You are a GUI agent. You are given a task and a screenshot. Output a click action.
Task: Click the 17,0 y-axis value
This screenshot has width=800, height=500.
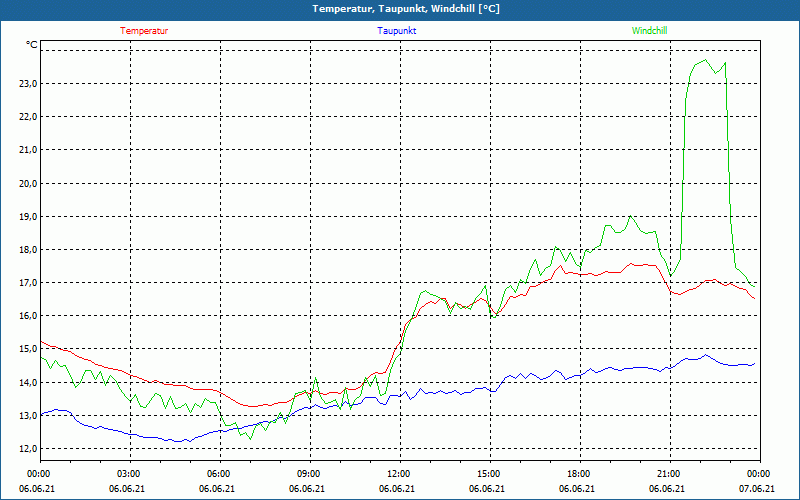28,283
